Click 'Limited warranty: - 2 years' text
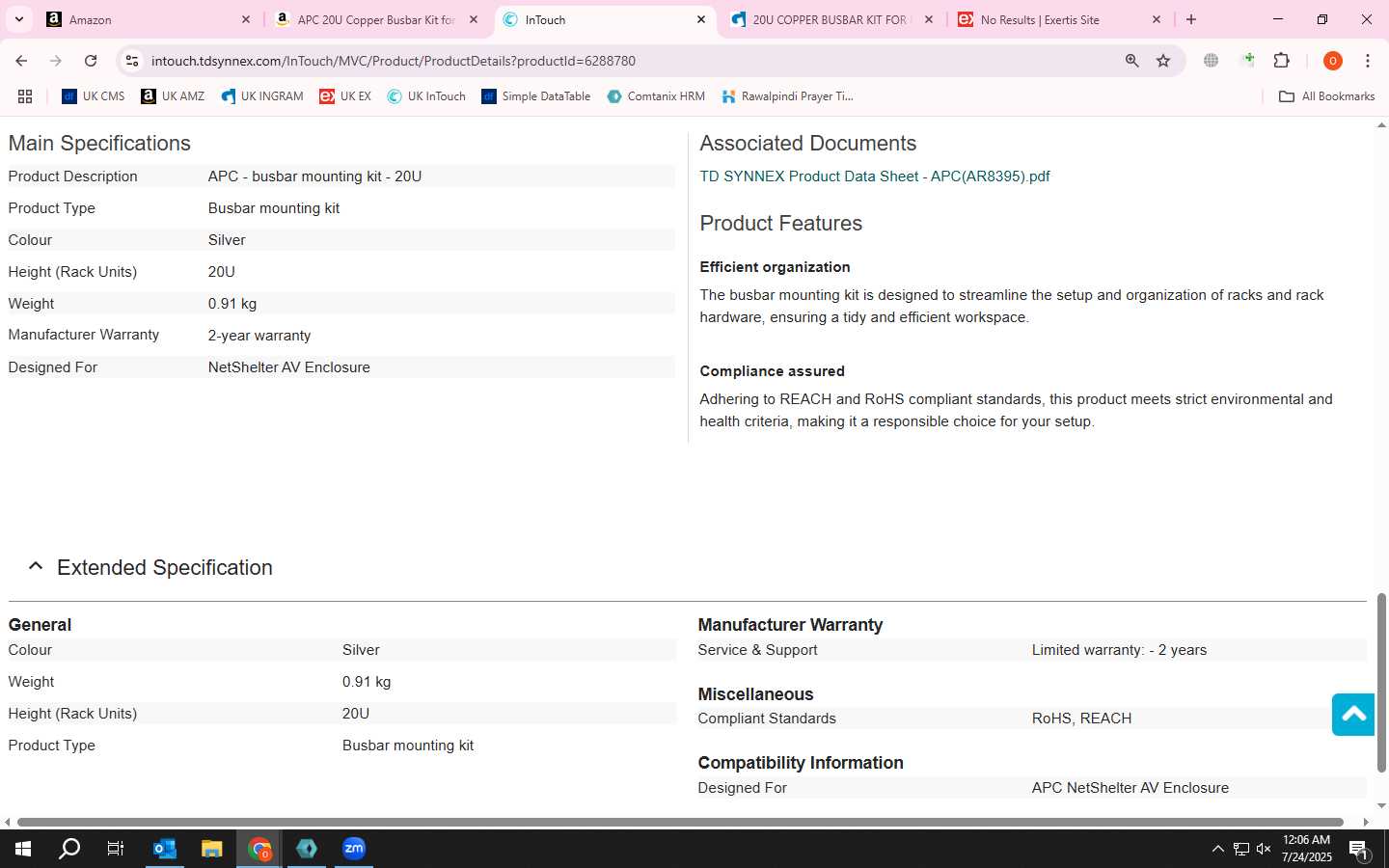Screen dimensions: 1389x868 pos(1119,650)
